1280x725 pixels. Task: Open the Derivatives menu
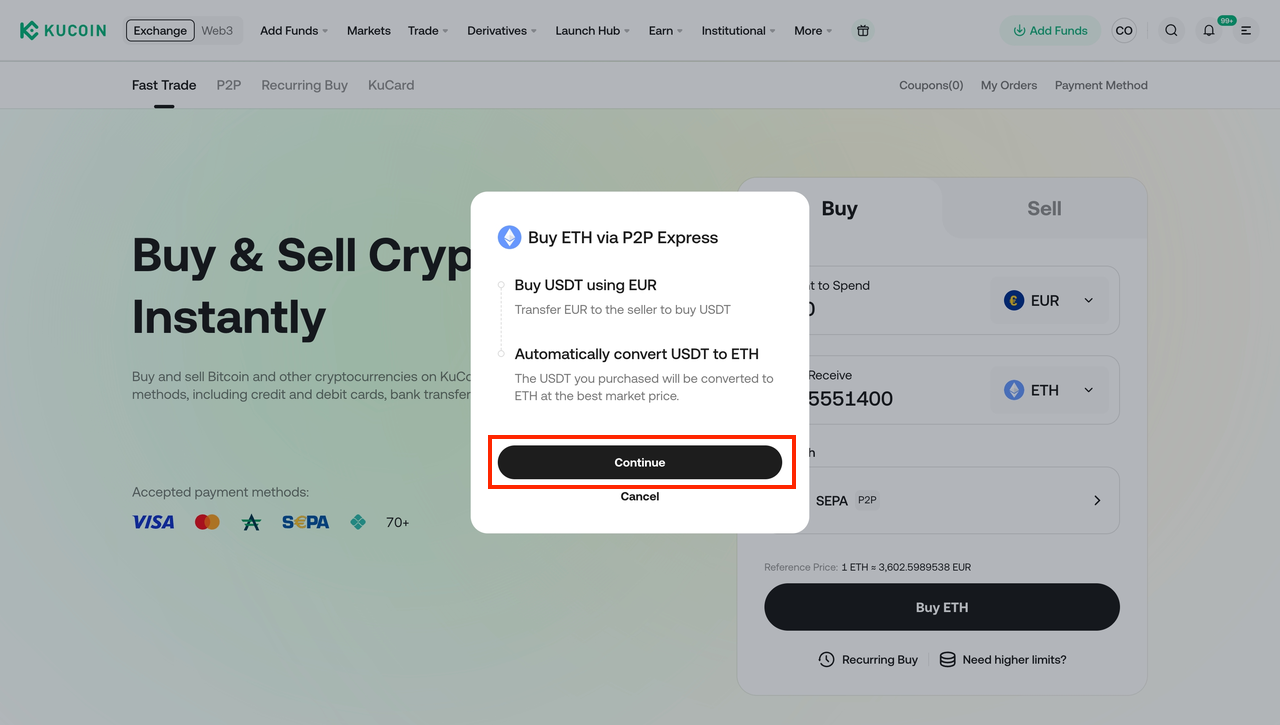[502, 30]
